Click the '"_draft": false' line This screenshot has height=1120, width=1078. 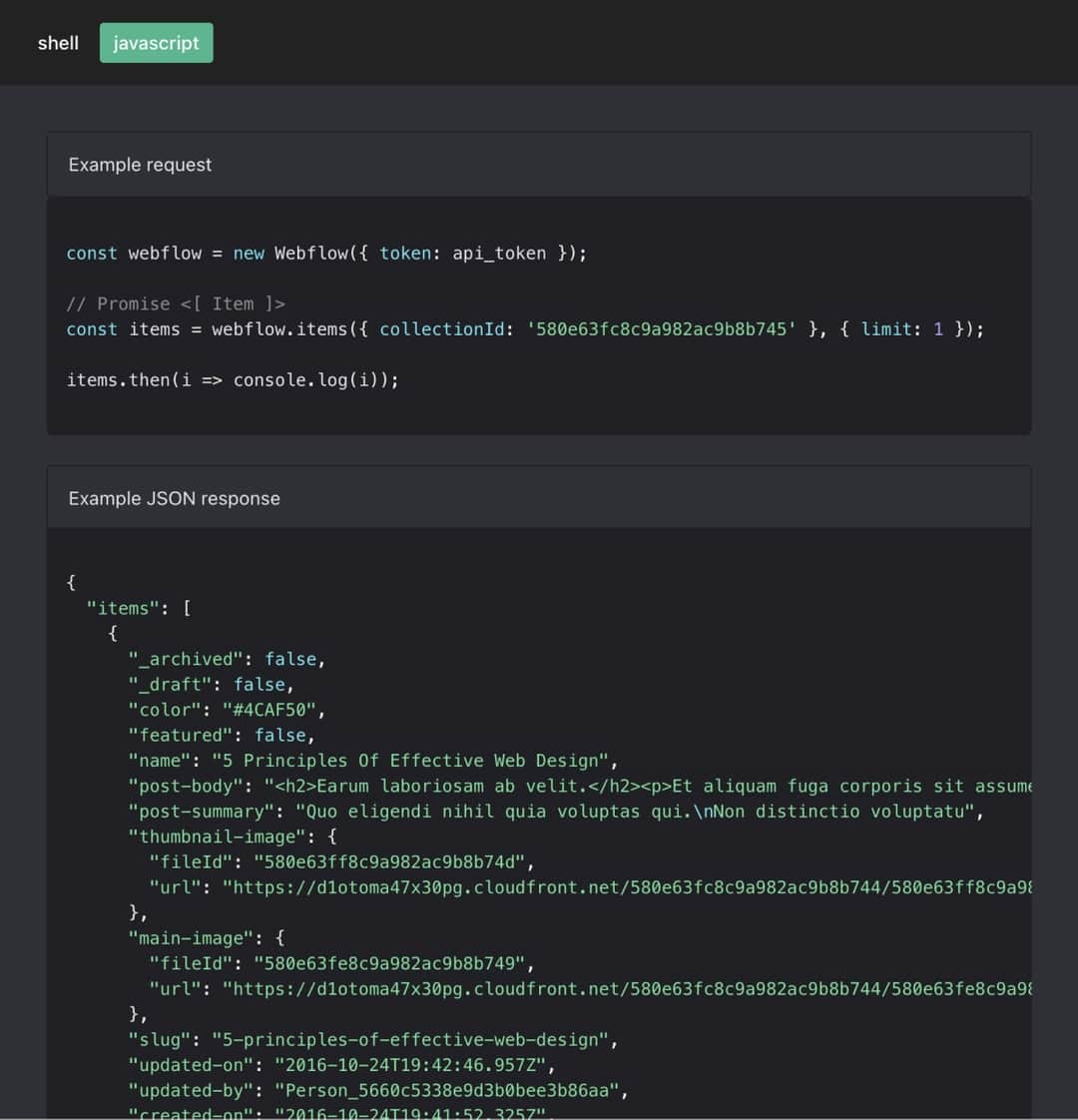211,685
